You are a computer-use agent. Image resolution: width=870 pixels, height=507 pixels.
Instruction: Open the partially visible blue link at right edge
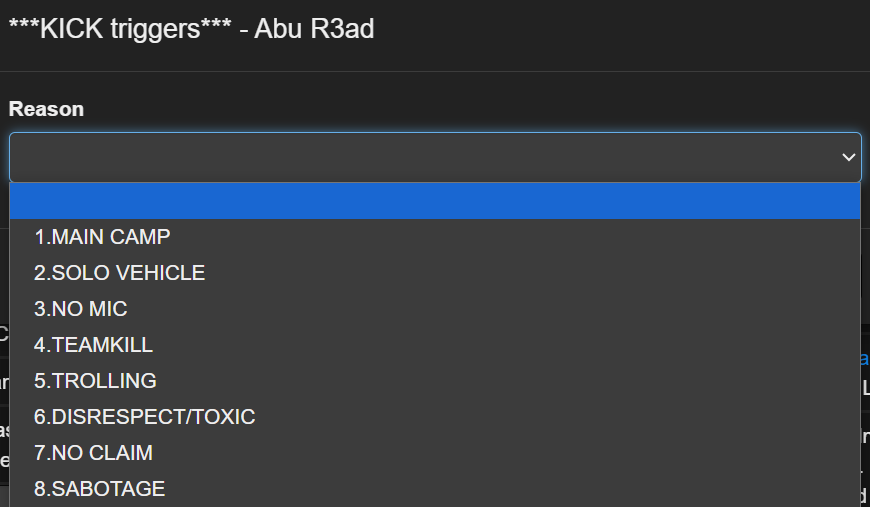pos(865,358)
